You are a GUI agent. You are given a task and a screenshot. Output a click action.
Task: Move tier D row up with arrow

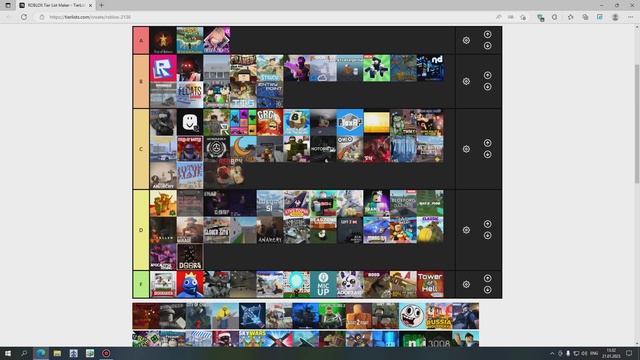(x=487, y=224)
